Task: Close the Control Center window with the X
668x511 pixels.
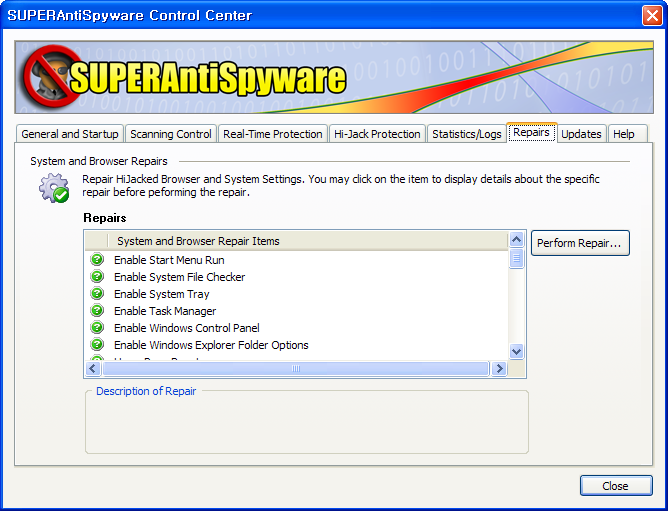Action: coord(652,16)
